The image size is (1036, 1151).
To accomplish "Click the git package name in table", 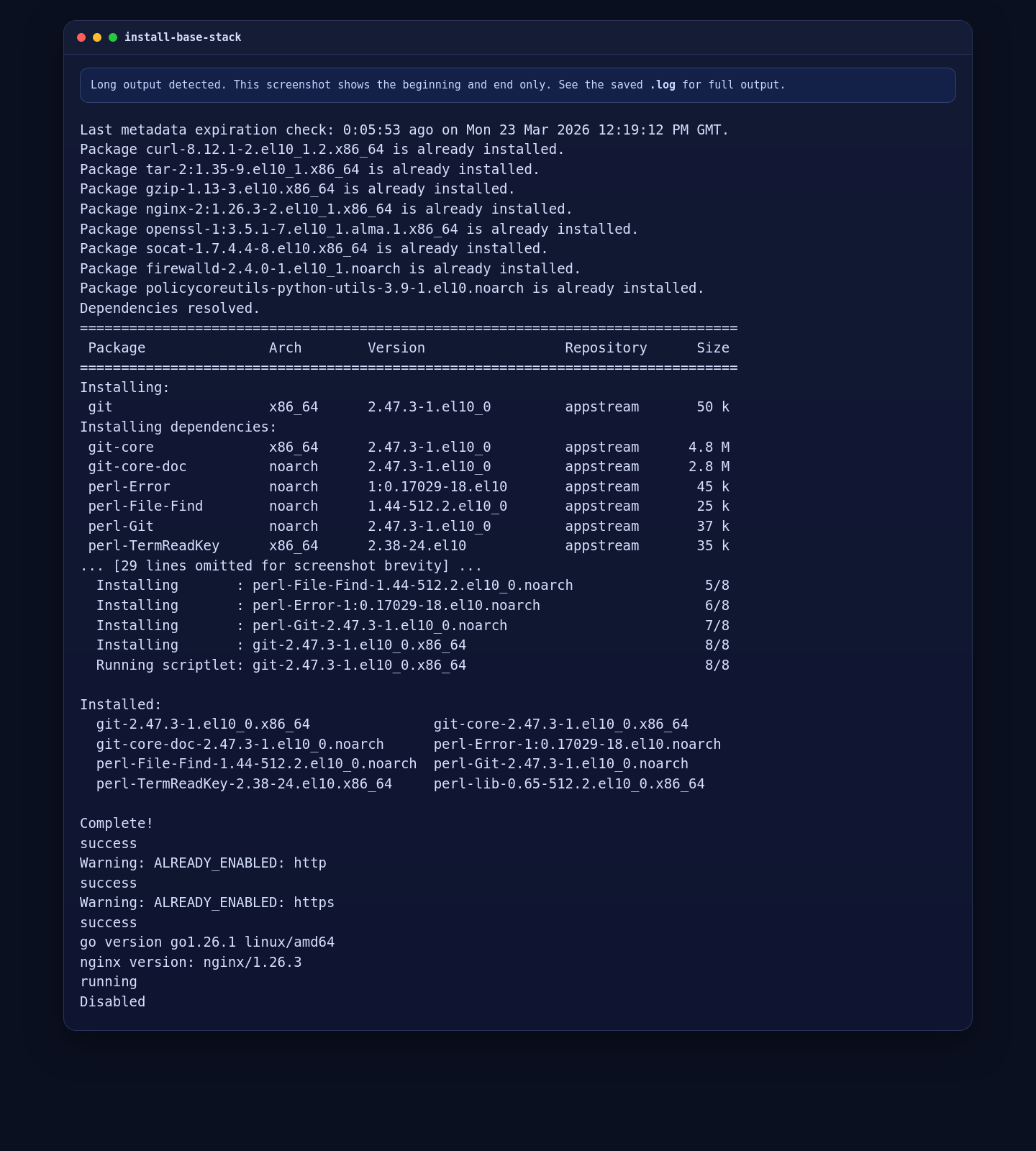I will coord(100,407).
